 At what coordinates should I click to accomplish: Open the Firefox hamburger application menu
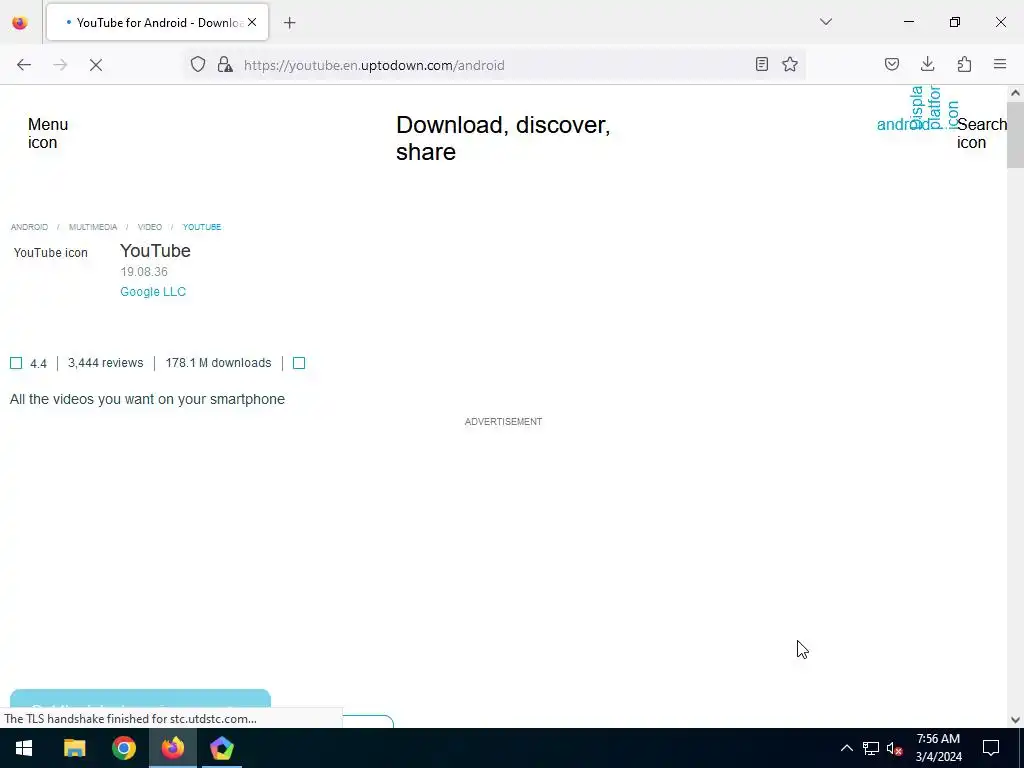pyautogui.click(x=1000, y=64)
